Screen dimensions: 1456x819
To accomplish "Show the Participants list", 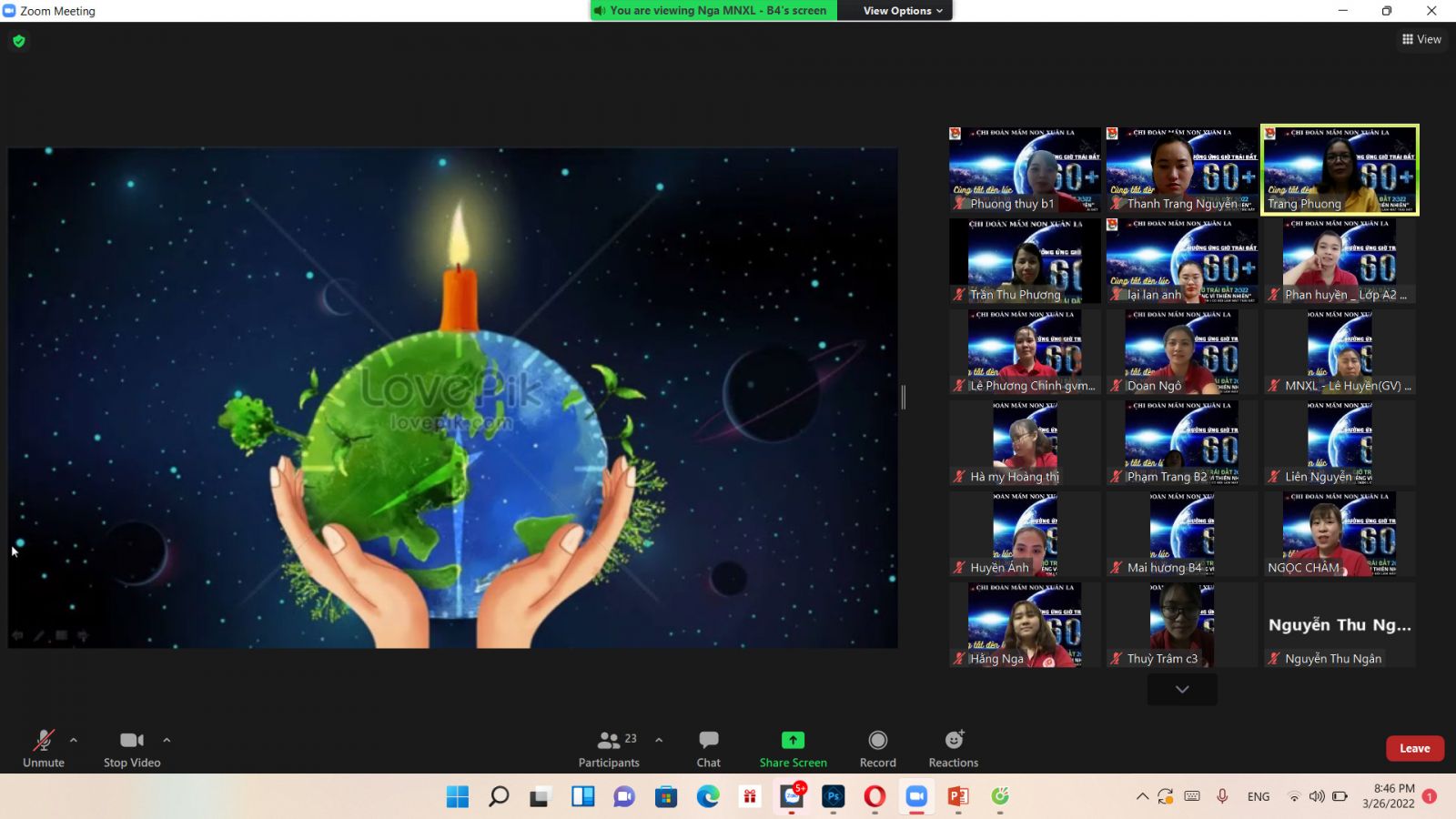I will tap(609, 748).
